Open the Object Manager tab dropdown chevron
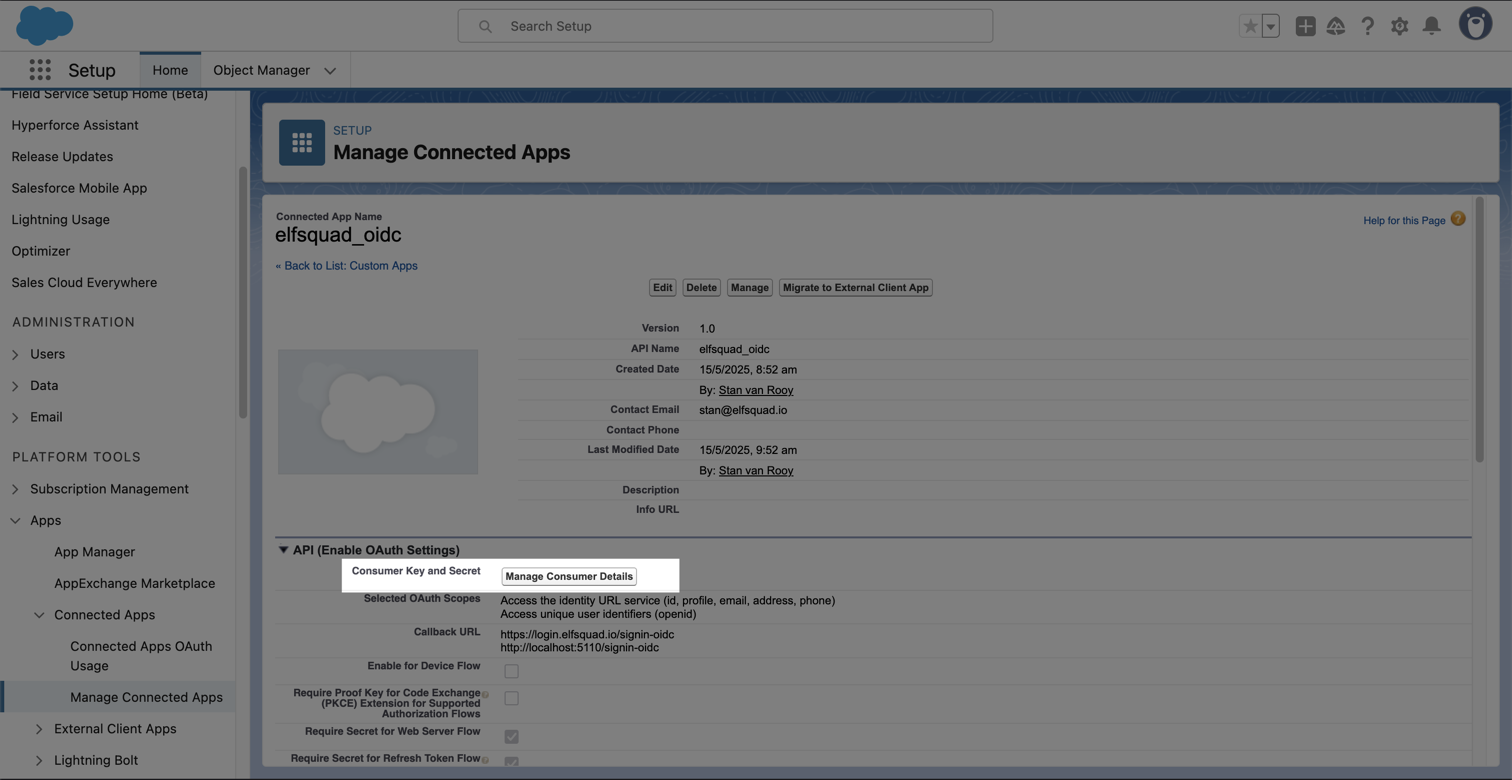The image size is (1512, 780). [x=330, y=71]
